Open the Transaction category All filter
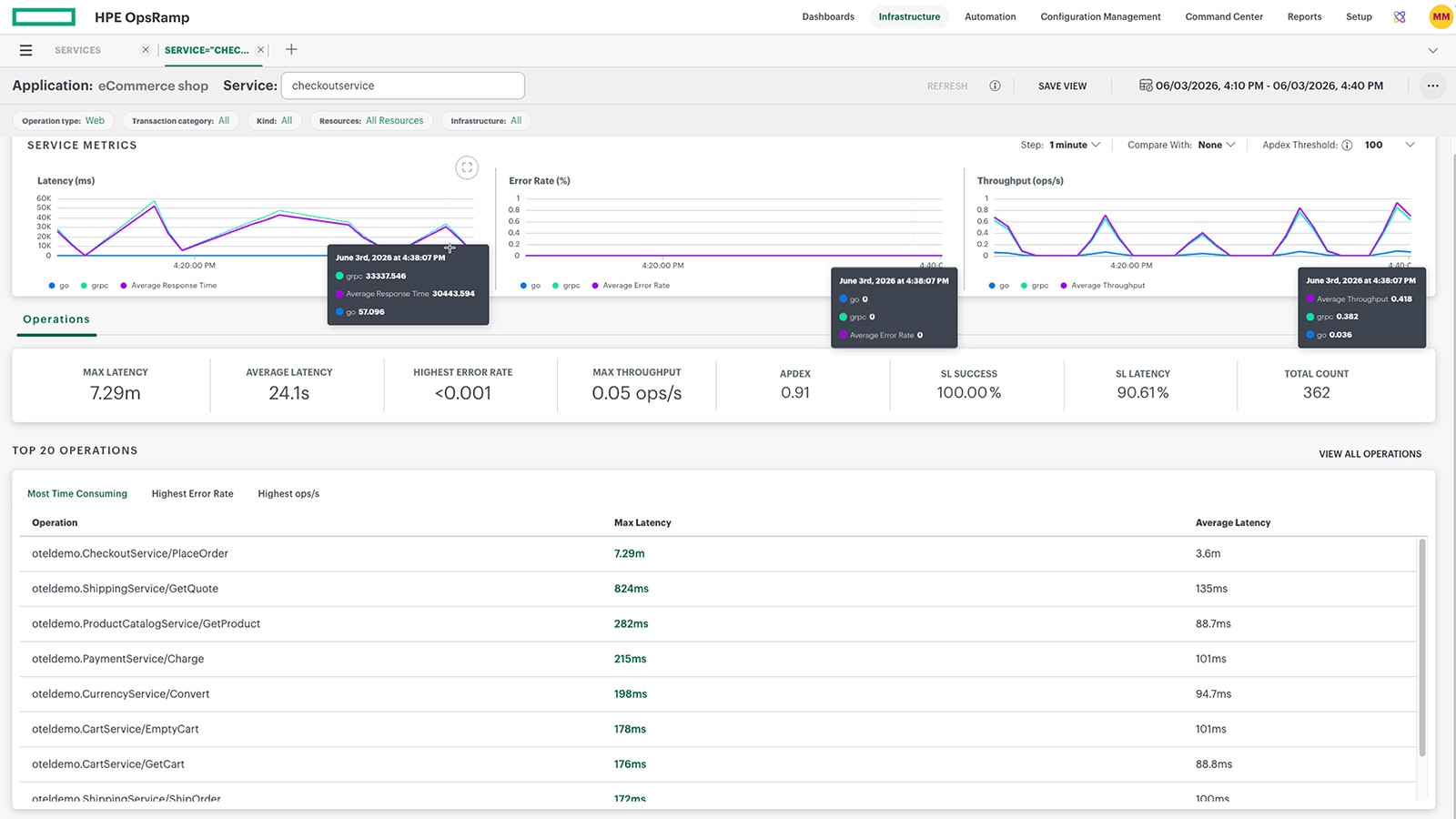The image size is (1456, 819). 180,120
